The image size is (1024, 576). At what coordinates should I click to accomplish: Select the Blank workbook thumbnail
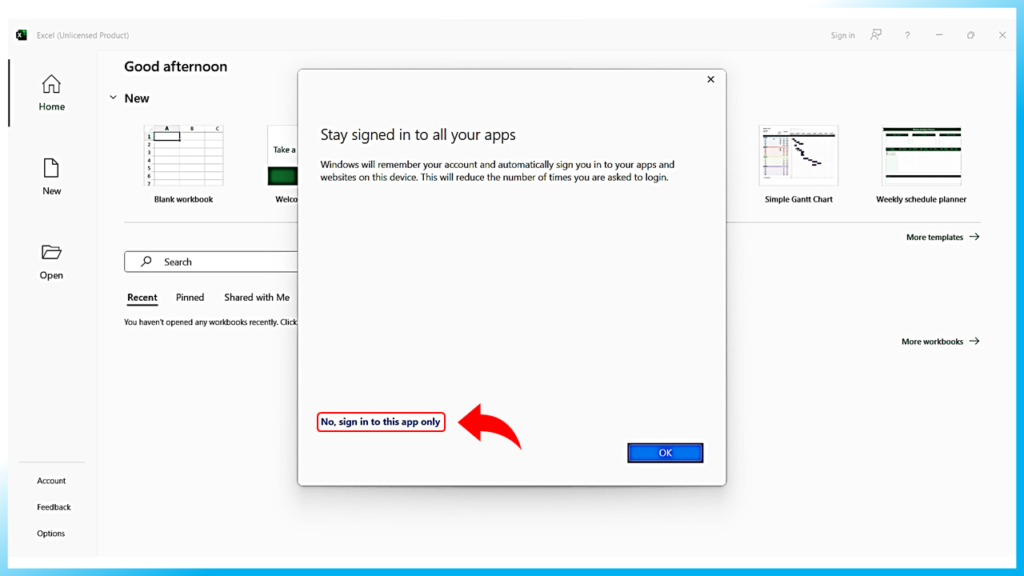click(183, 156)
